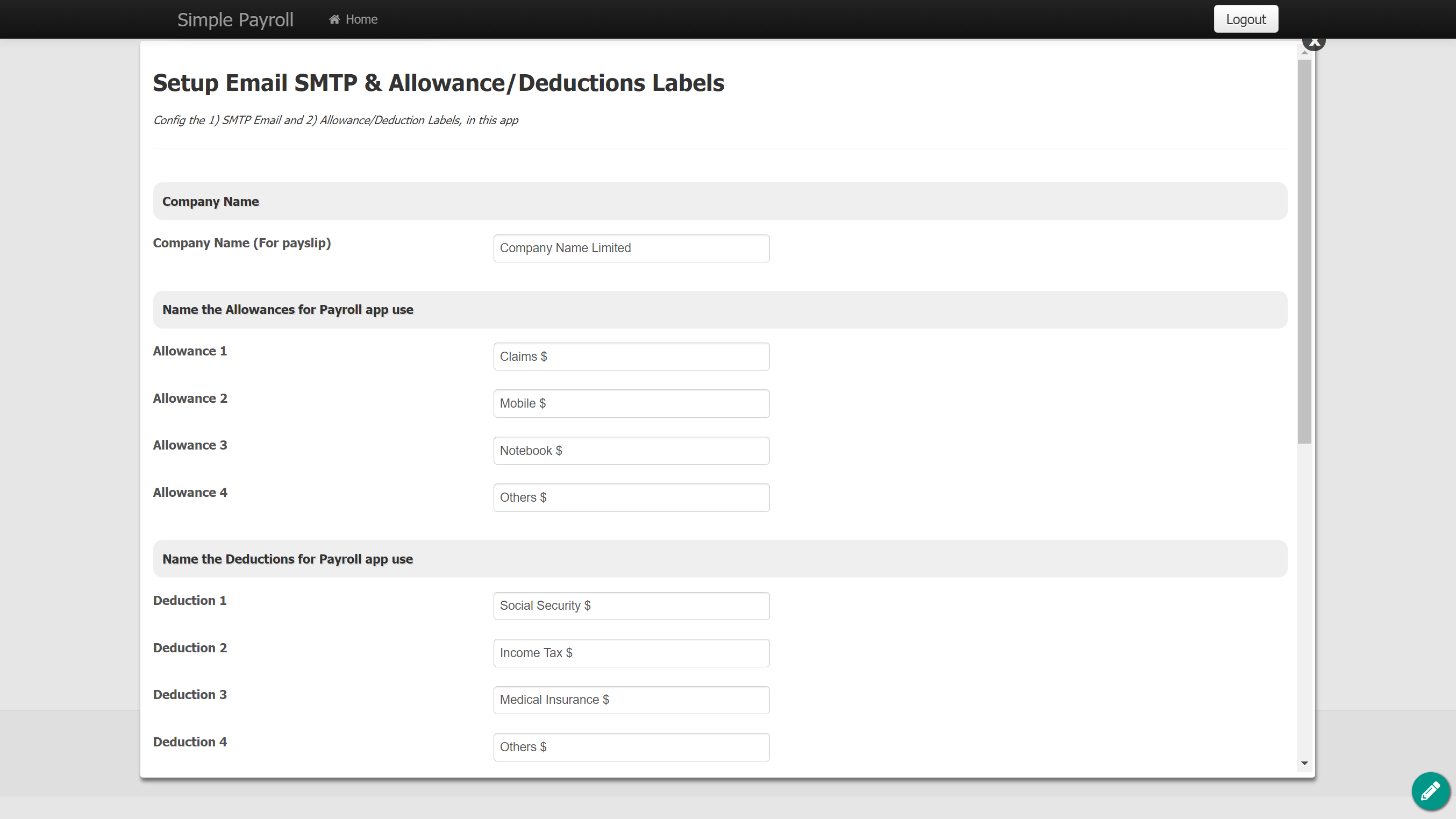Click the Simple Payroll brand link

(235, 20)
